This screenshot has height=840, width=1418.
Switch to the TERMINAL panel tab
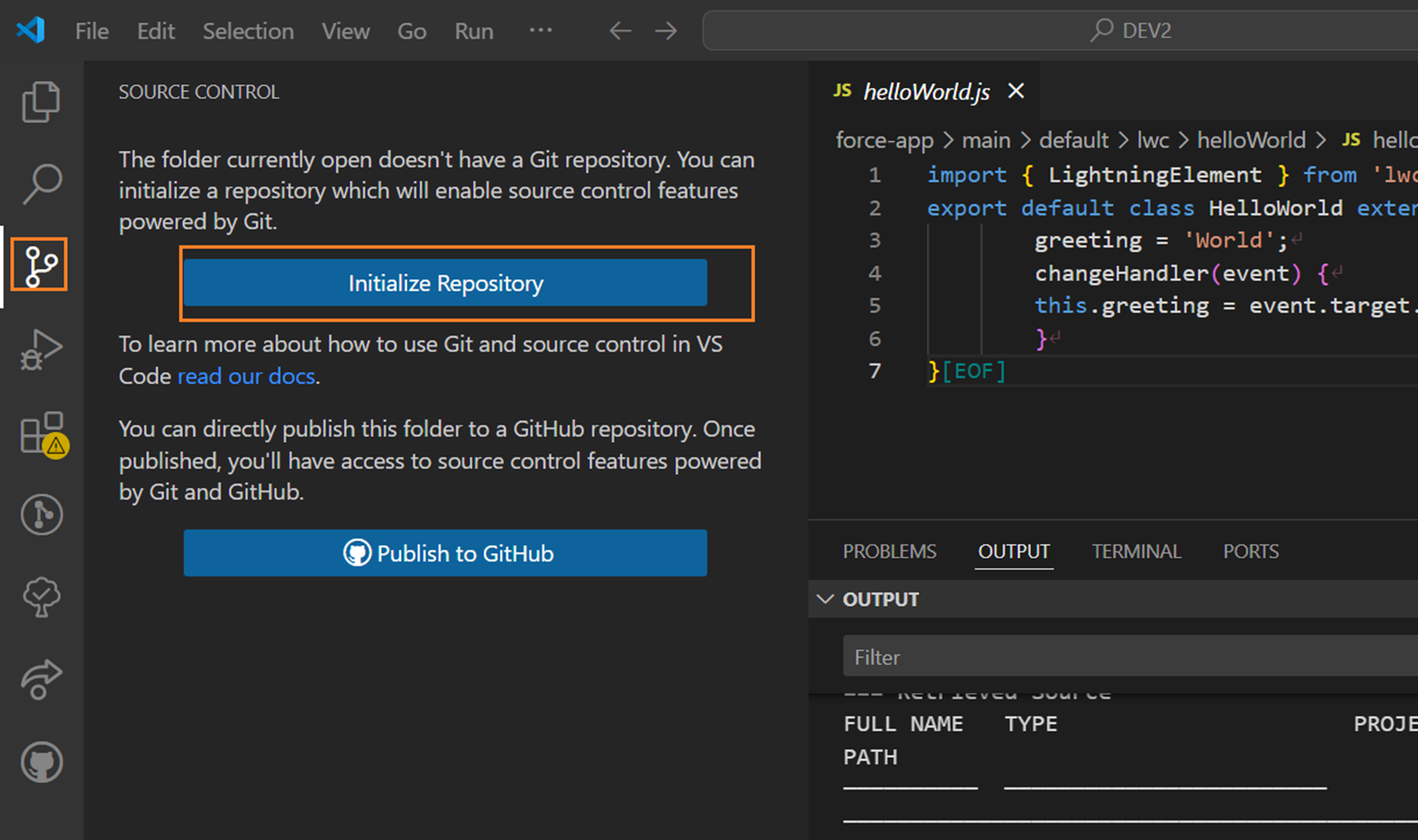click(1136, 551)
